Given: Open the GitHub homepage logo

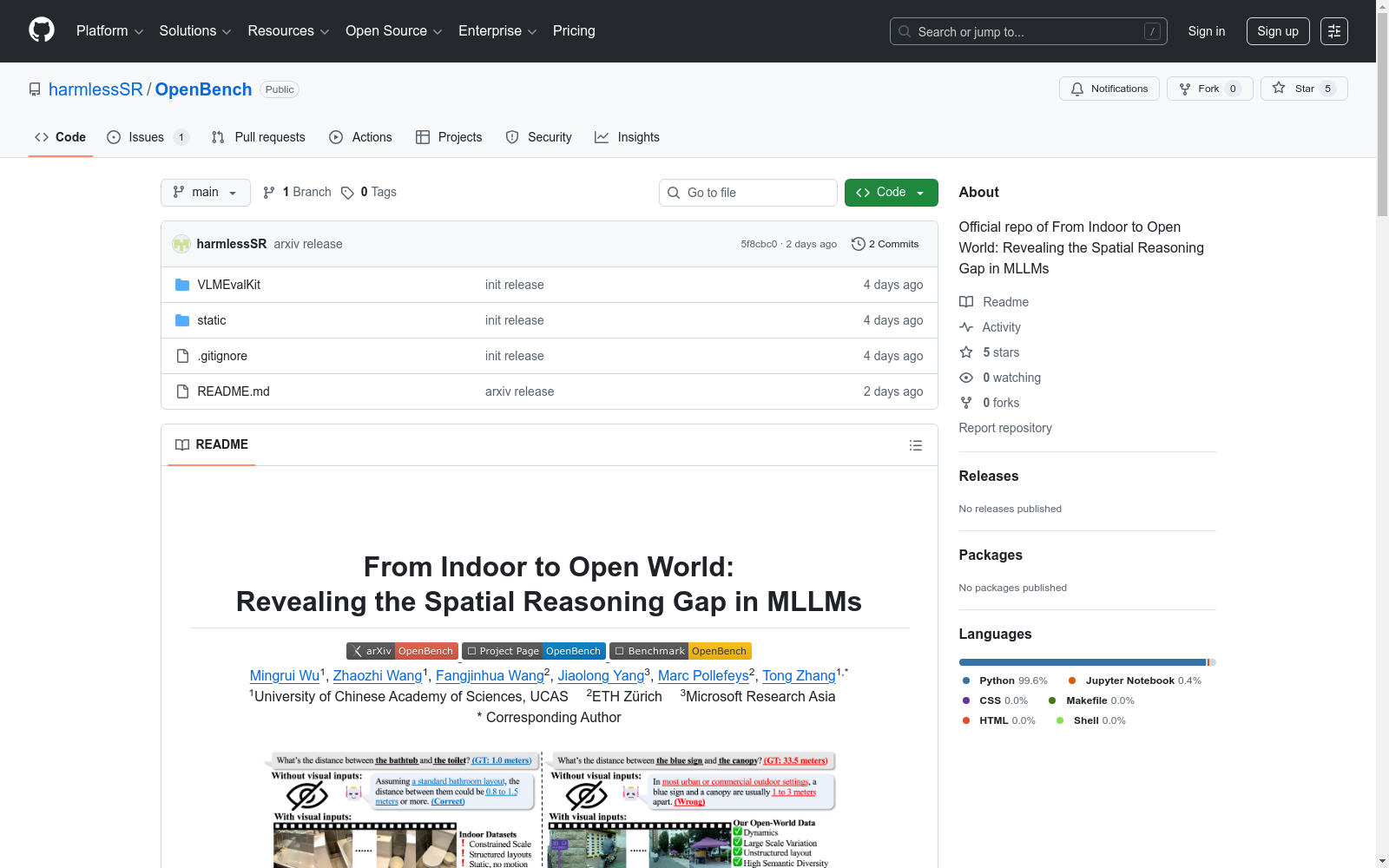Looking at the screenshot, I should 42,30.
